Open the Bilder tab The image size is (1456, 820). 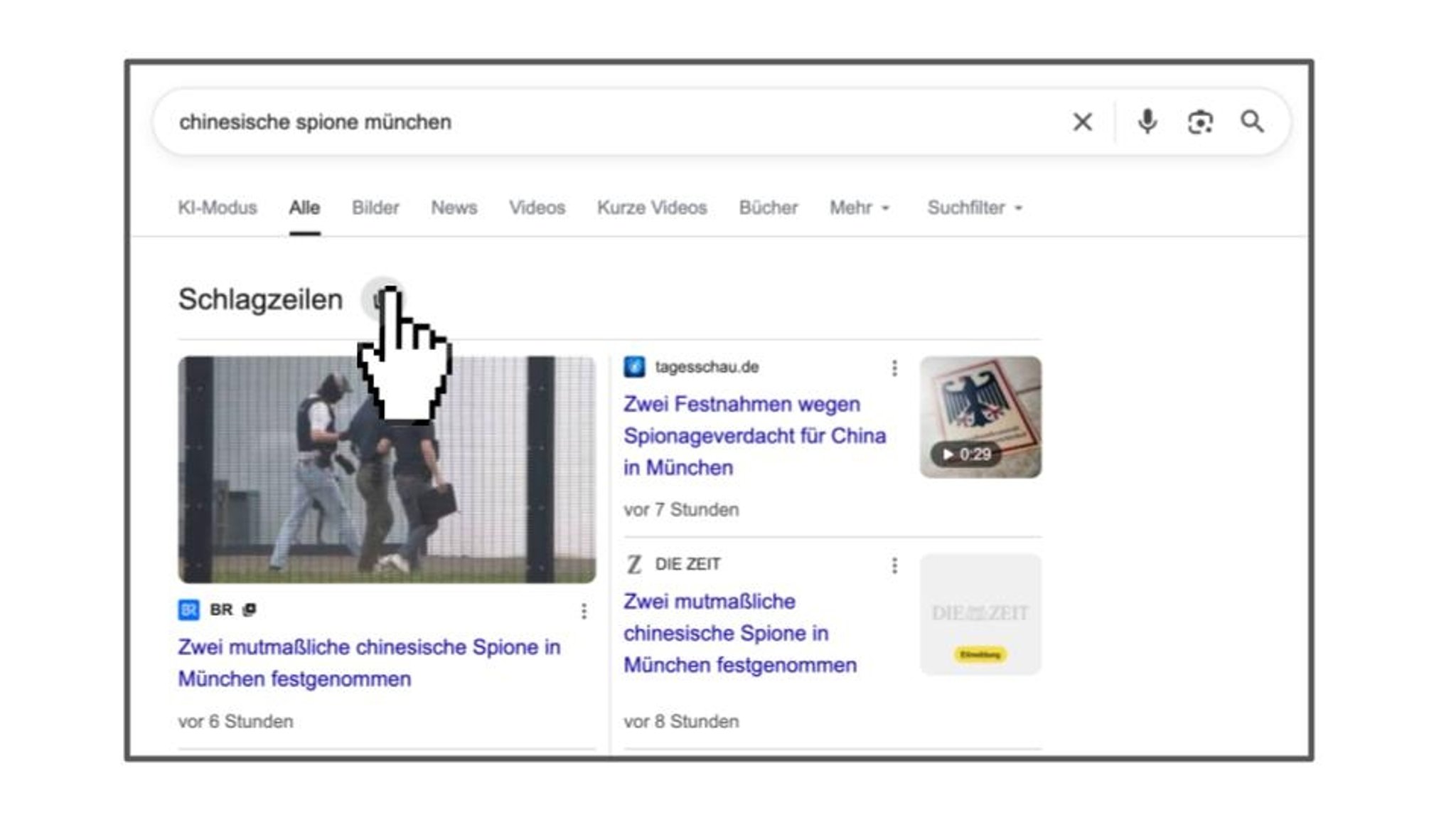[x=375, y=208]
